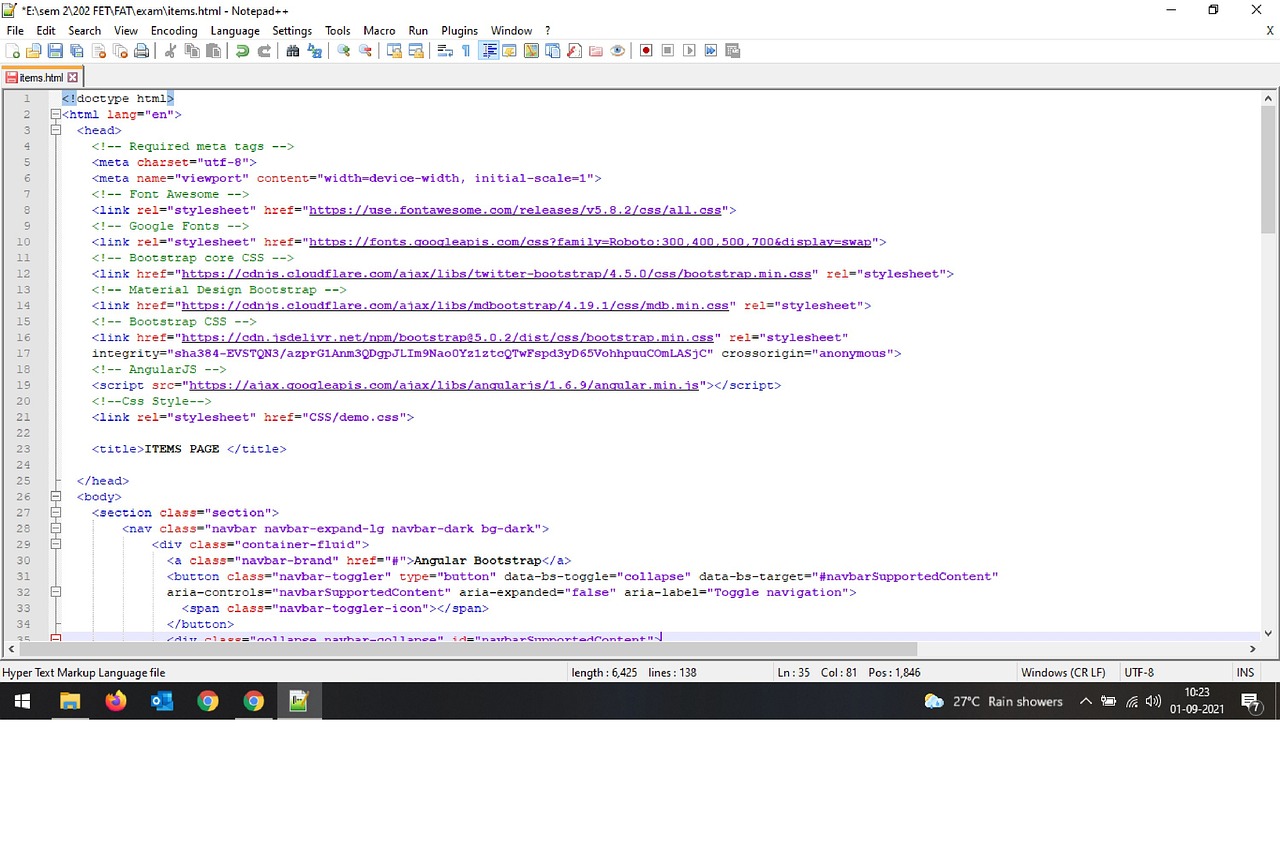Click the Stop Recording macro icon
The height and width of the screenshot is (849, 1280).
point(668,51)
